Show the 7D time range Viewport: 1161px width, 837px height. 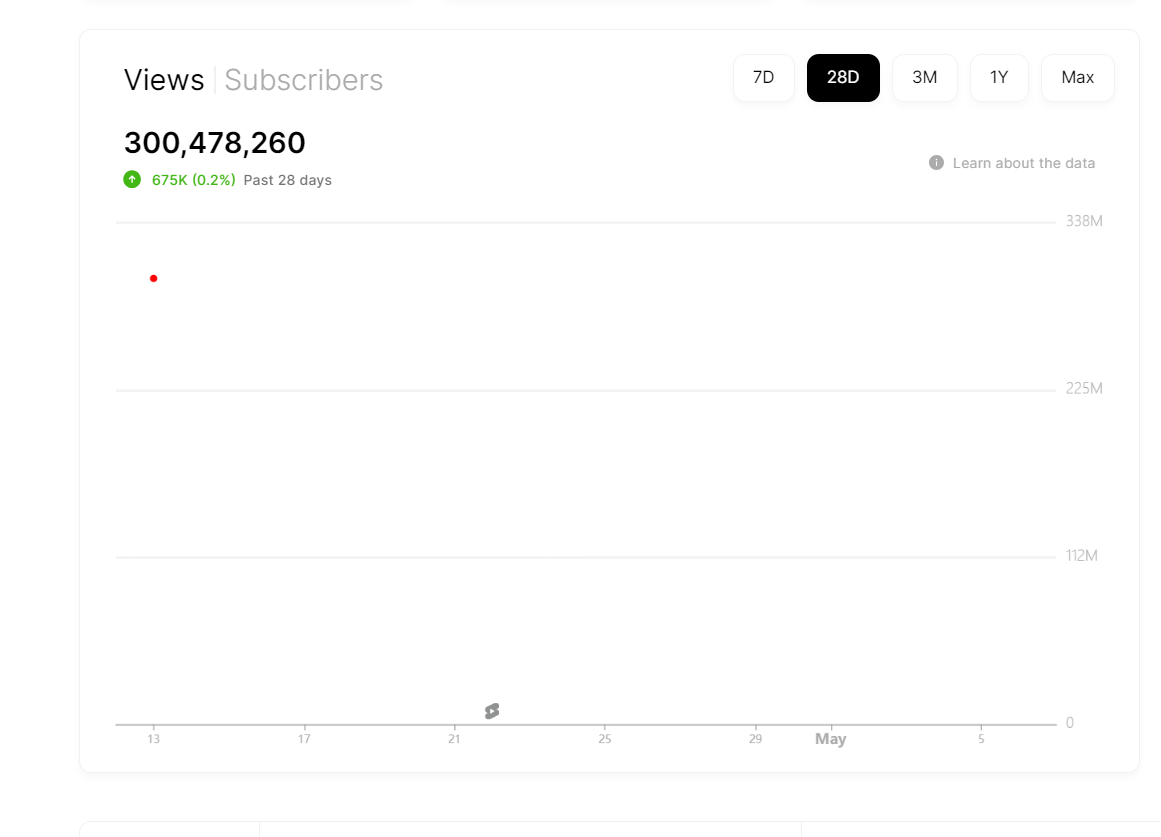763,78
